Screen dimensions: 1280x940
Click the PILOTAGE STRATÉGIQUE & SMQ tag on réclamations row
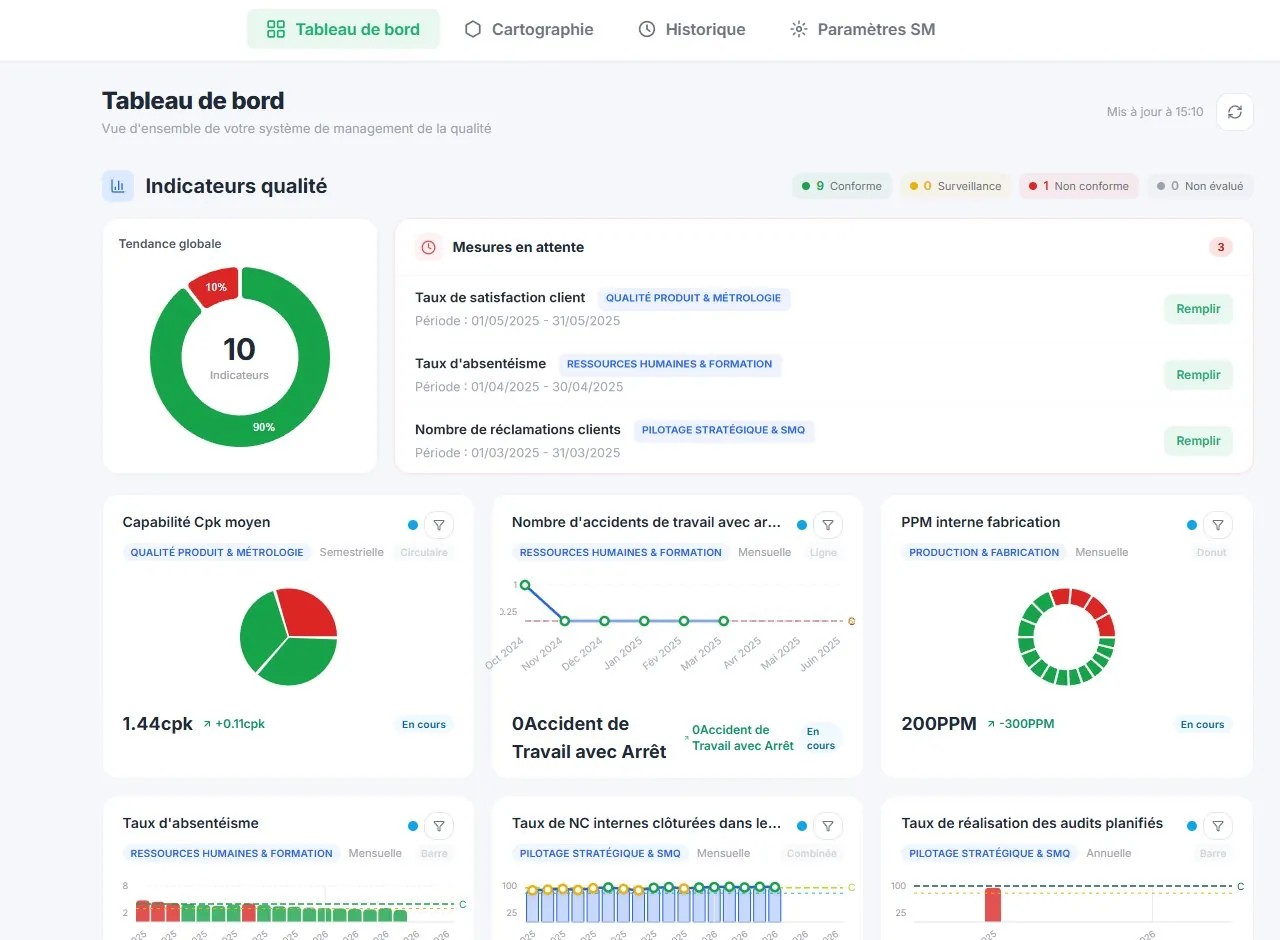(723, 430)
